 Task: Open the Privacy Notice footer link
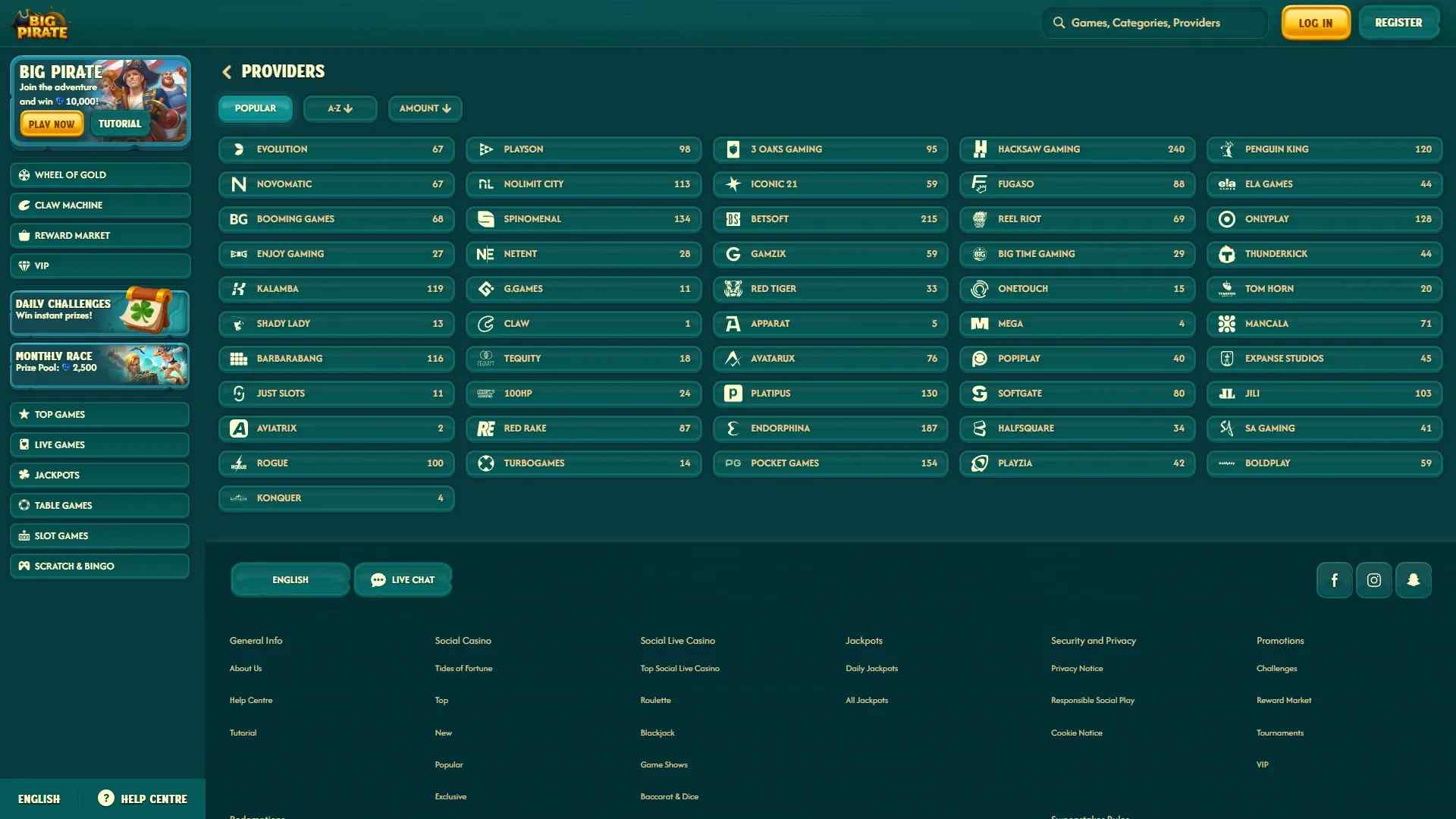point(1077,669)
